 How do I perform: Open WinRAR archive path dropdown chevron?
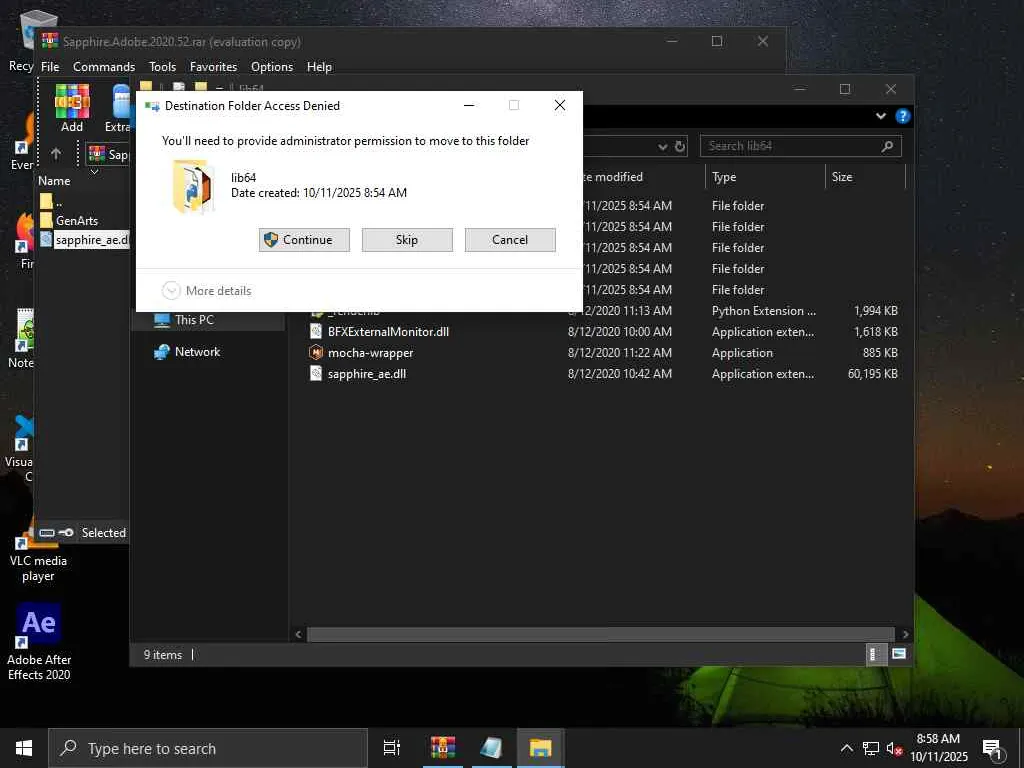pos(94,172)
